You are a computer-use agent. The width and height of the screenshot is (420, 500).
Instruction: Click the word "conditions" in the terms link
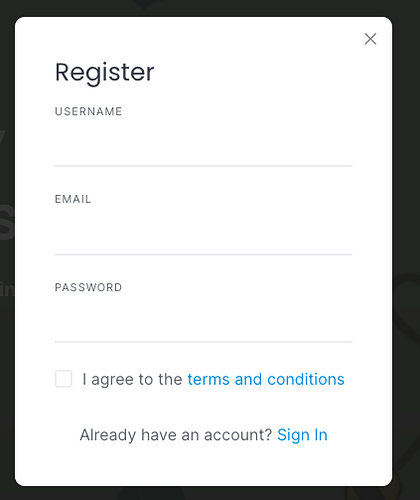[306, 379]
